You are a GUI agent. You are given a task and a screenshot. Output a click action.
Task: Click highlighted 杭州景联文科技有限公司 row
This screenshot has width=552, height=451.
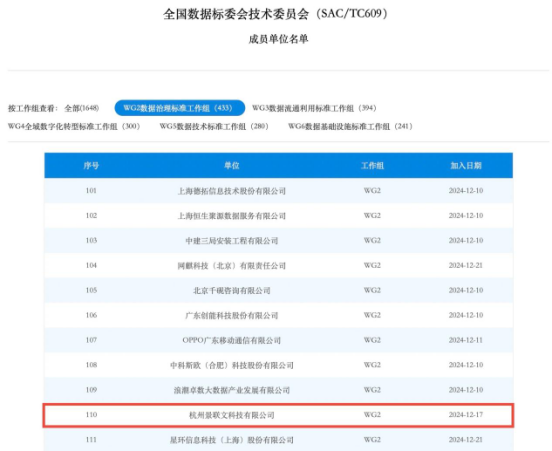(278, 415)
